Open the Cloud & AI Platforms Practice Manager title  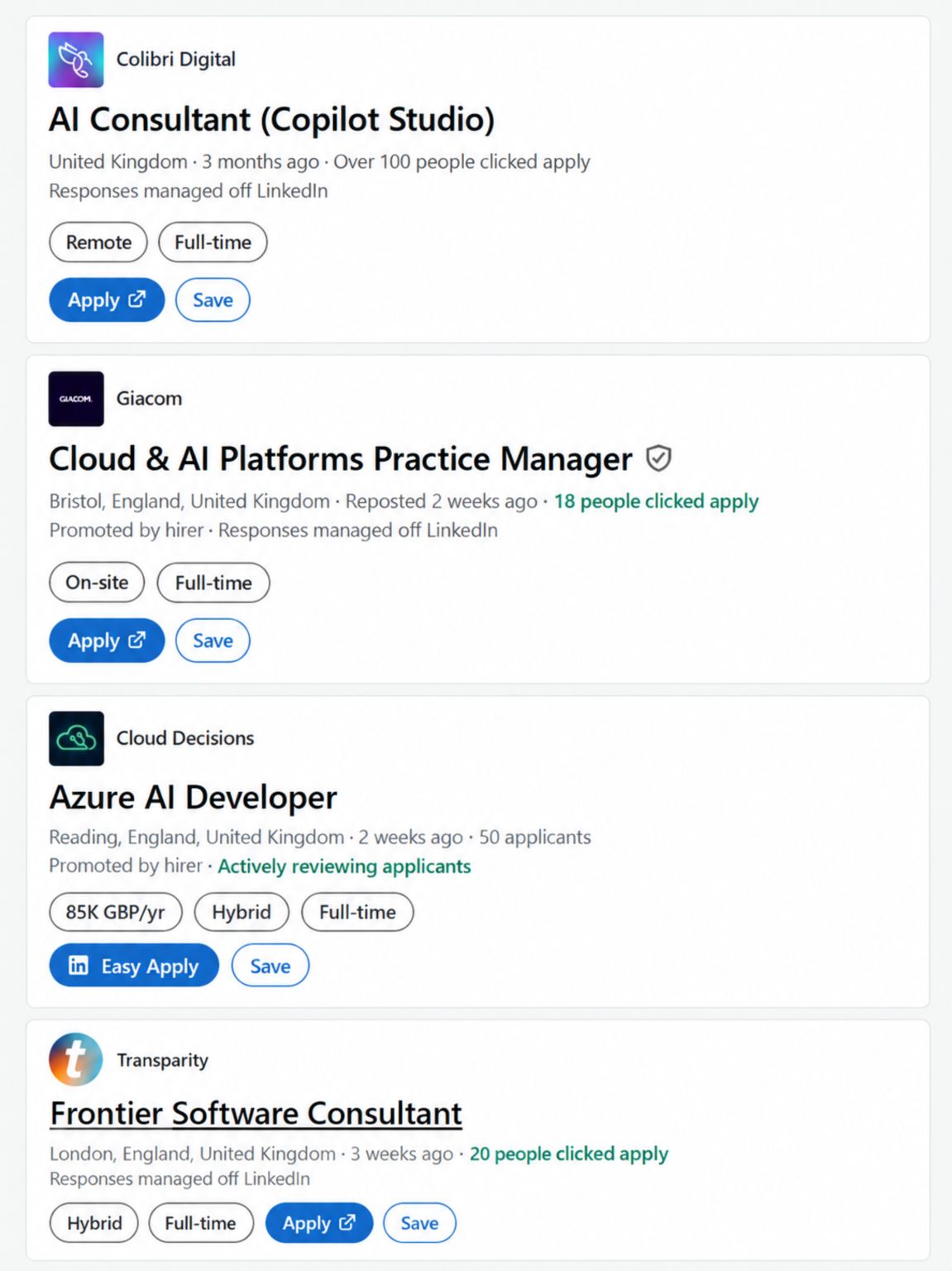(341, 458)
